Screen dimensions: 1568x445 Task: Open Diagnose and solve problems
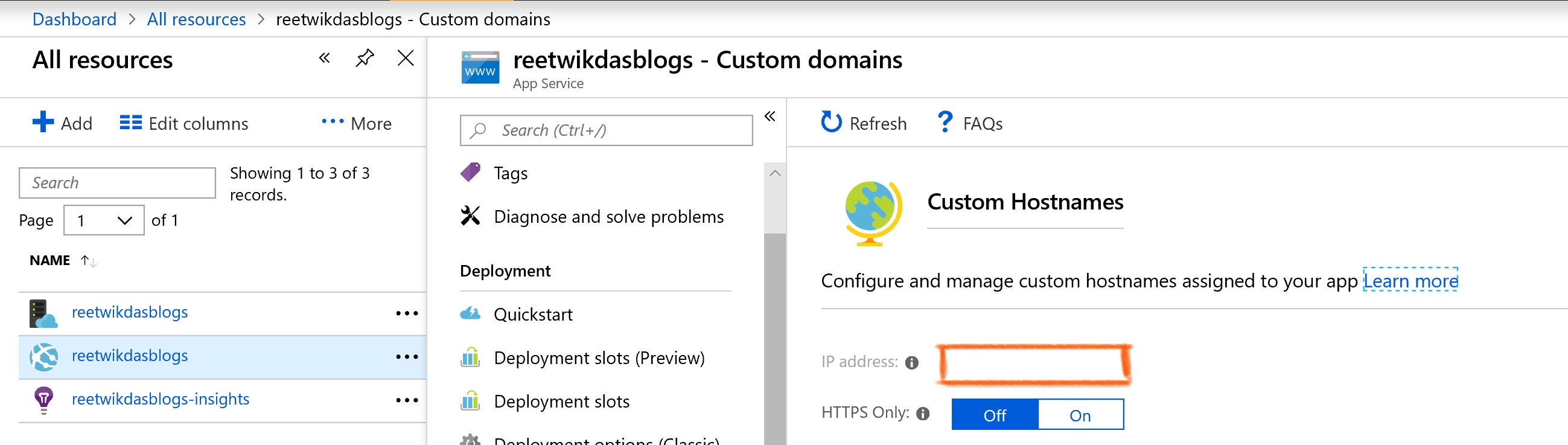tap(609, 217)
